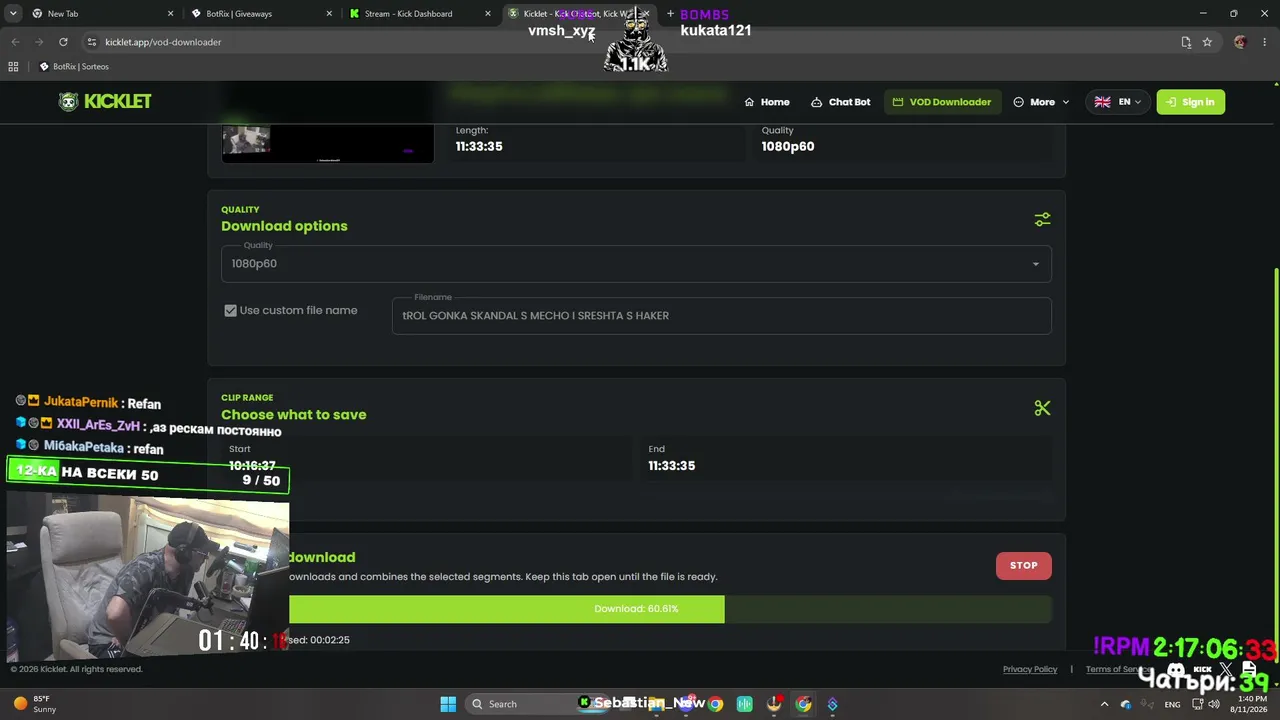Close the Stream - Kick Dashboard tab

pos(488,14)
